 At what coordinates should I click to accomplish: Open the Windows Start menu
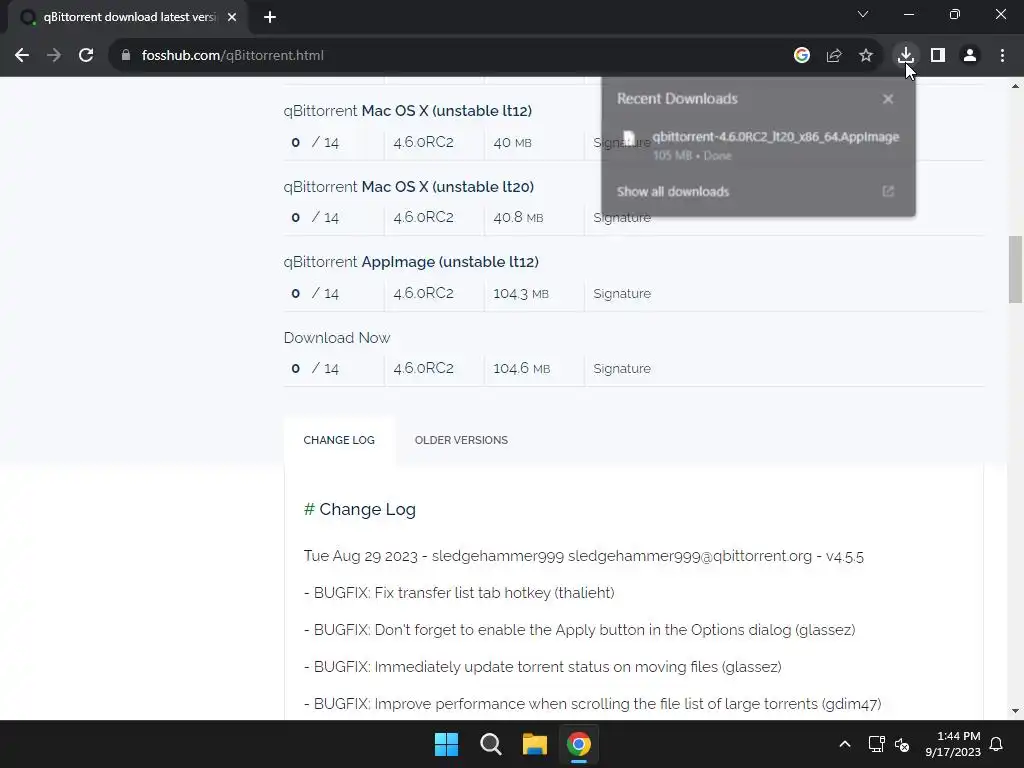(447, 744)
